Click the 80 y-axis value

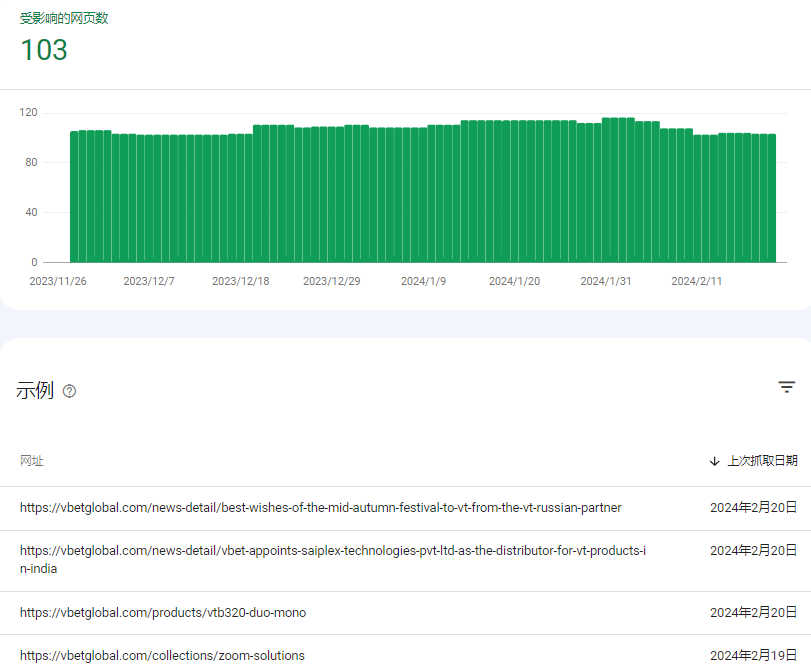(x=31, y=162)
